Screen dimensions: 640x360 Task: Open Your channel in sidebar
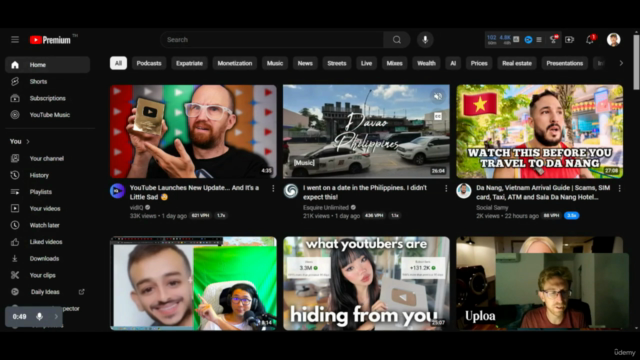(48, 158)
